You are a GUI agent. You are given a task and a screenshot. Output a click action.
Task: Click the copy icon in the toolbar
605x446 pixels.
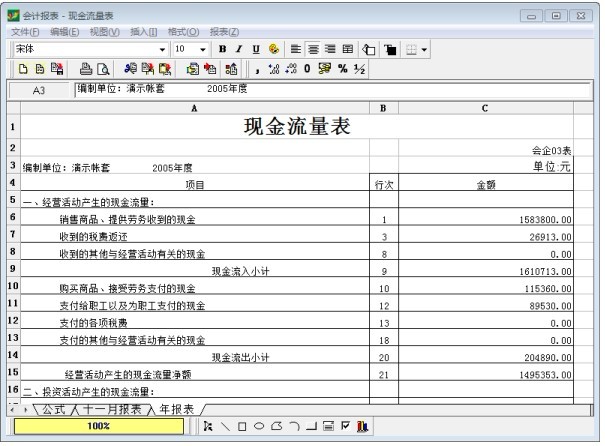[x=147, y=69]
